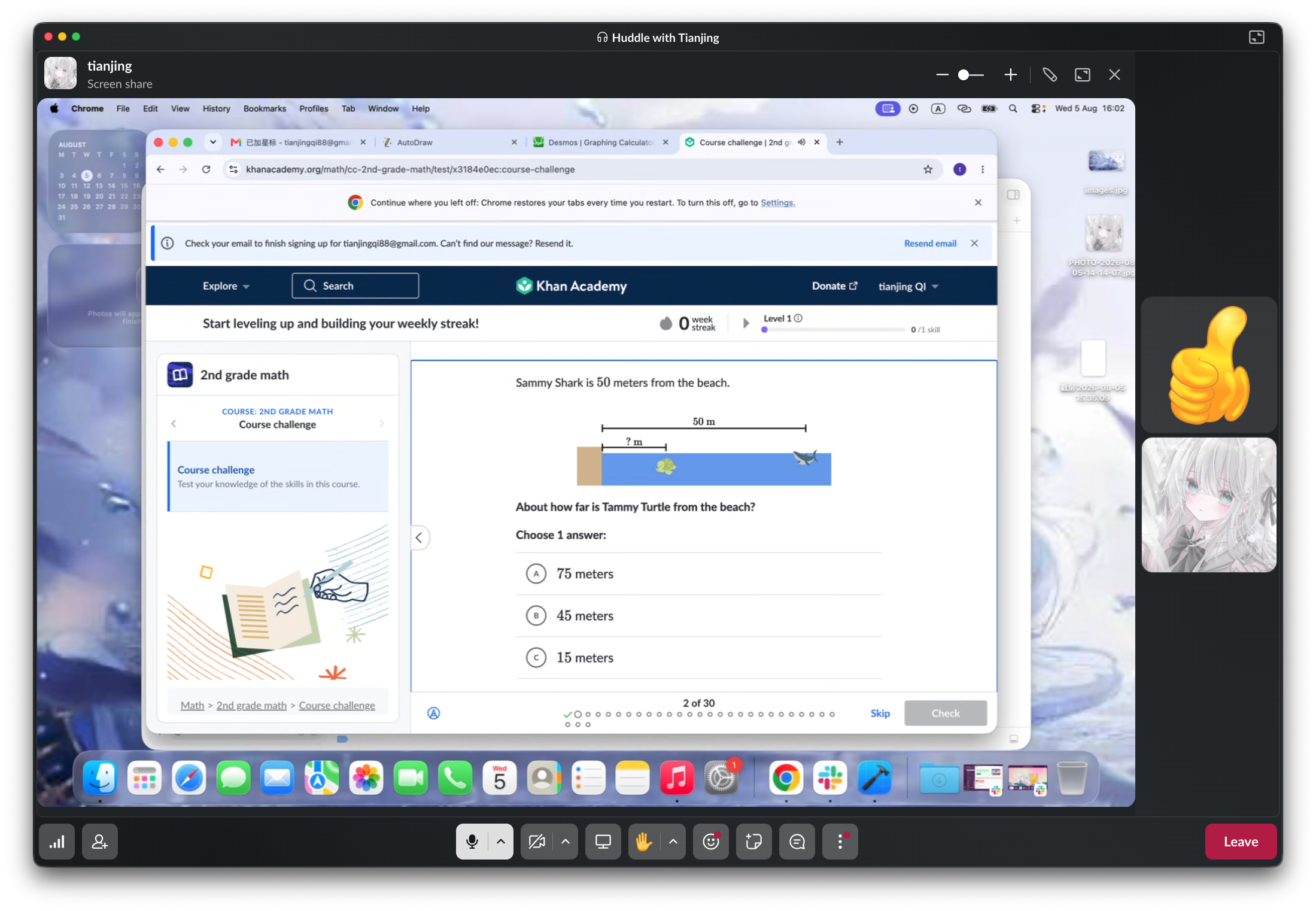Switch to the AutoDraw tab
Image resolution: width=1316 pixels, height=911 pixels.
[450, 142]
